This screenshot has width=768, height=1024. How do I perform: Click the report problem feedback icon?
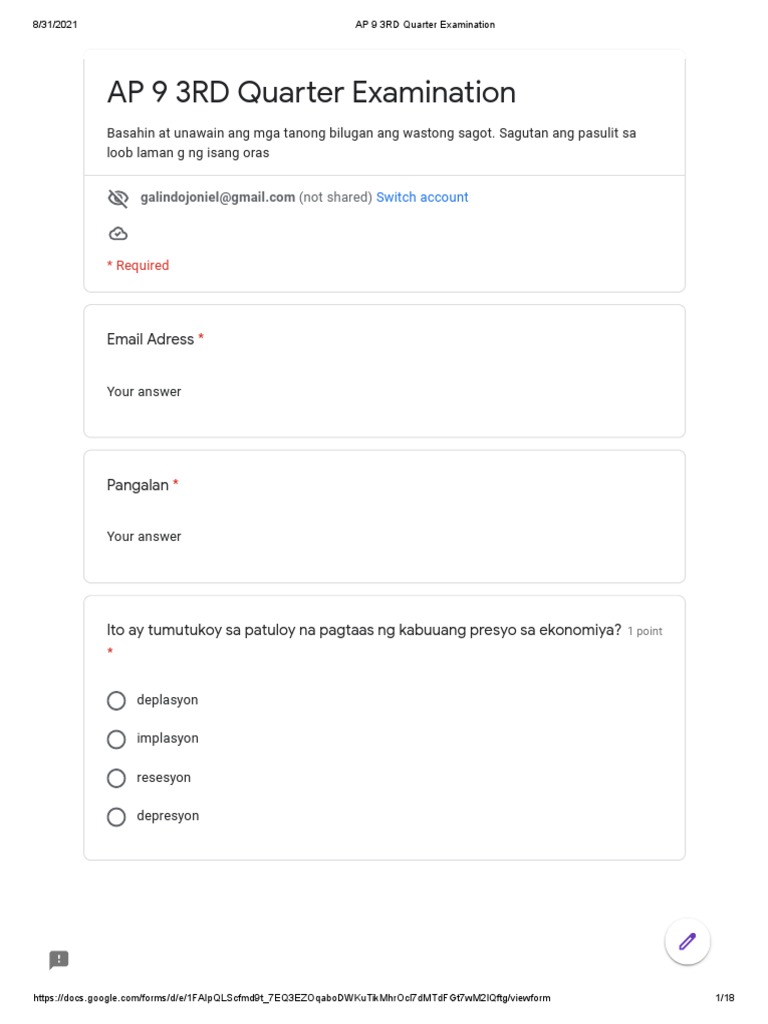pos(59,960)
